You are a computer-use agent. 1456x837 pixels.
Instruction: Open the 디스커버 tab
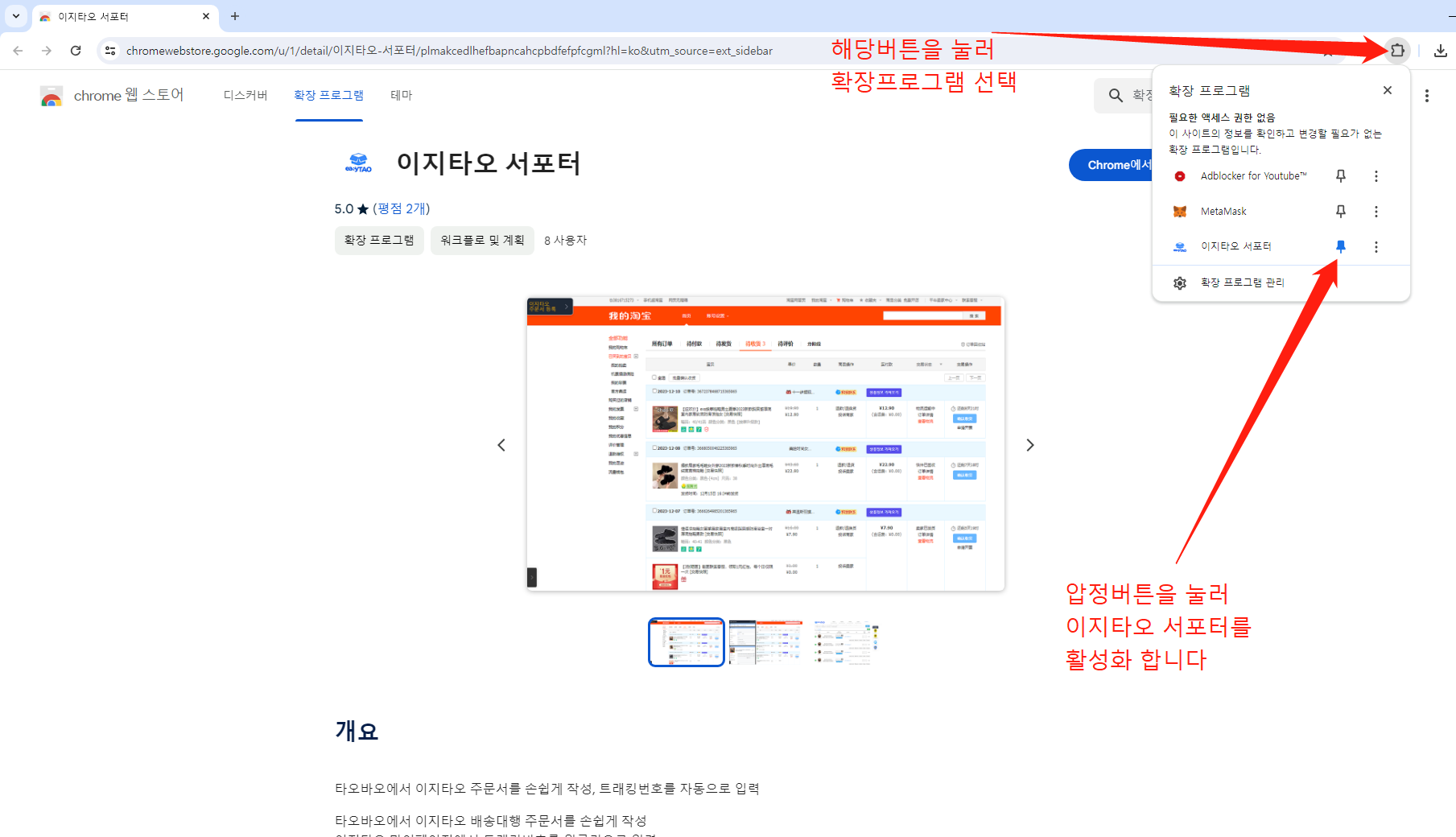[245, 95]
